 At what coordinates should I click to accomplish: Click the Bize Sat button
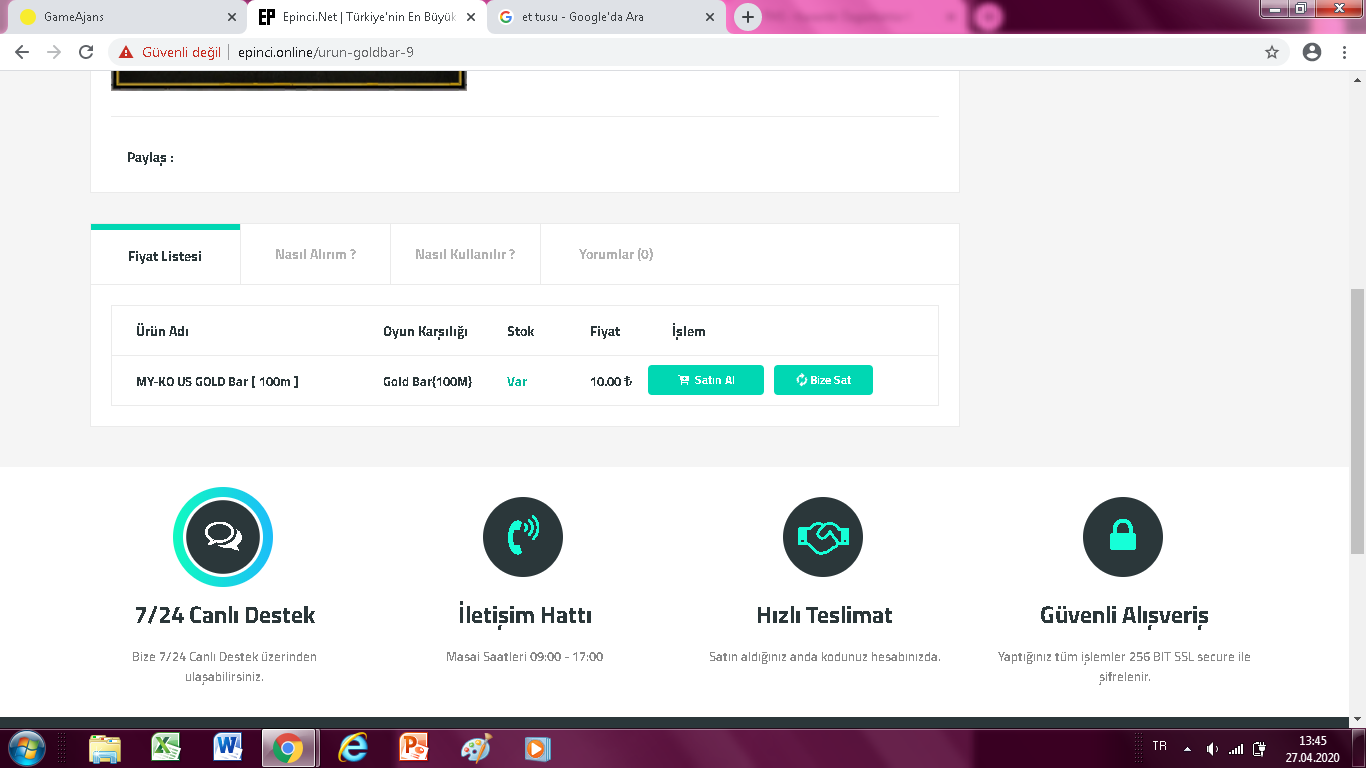point(823,380)
